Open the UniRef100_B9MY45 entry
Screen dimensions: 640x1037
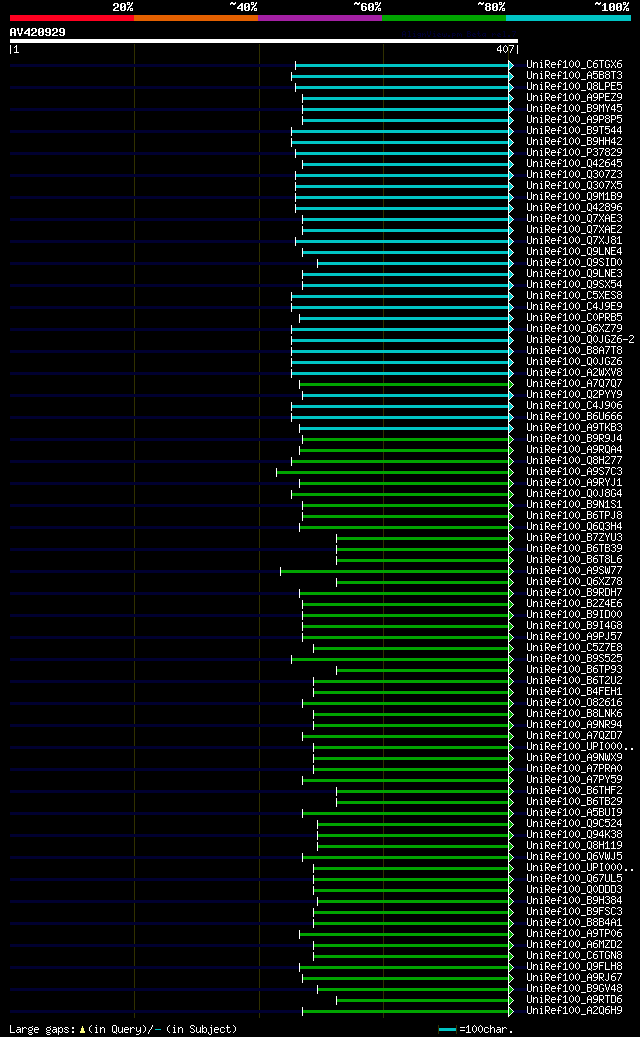coord(574,108)
